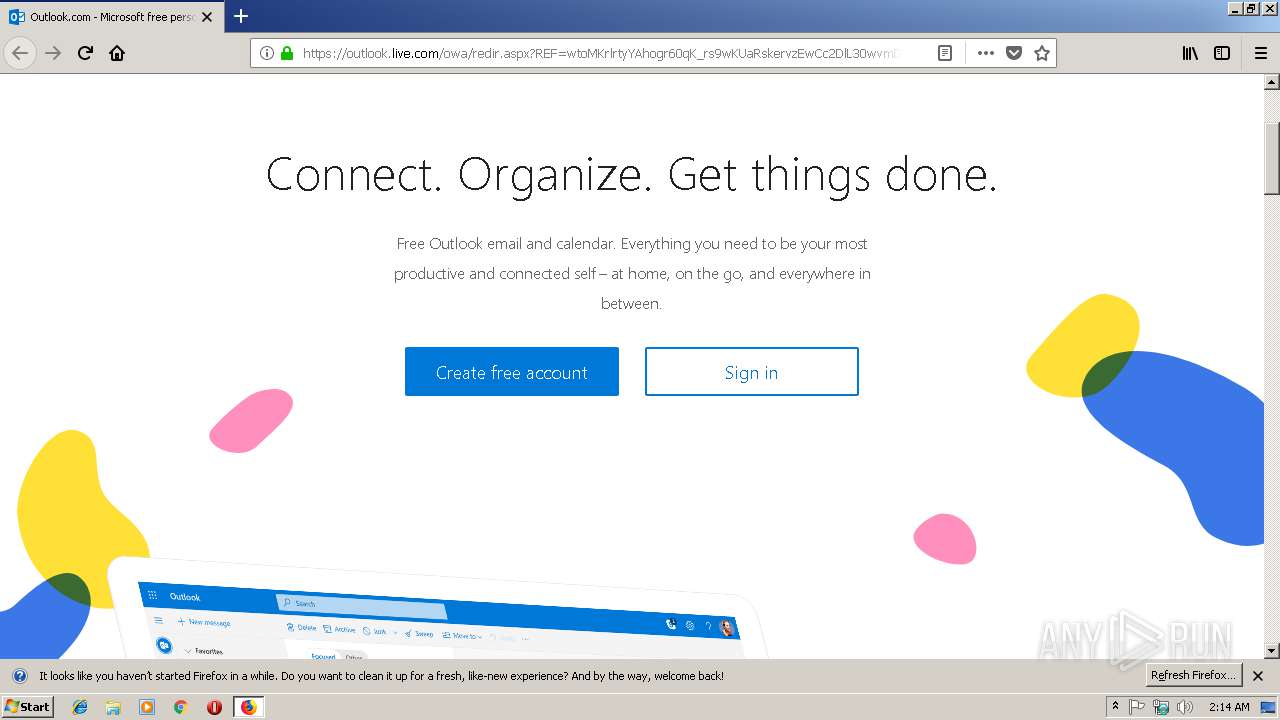
Task: Open the Windows Start menu
Action: (x=27, y=706)
